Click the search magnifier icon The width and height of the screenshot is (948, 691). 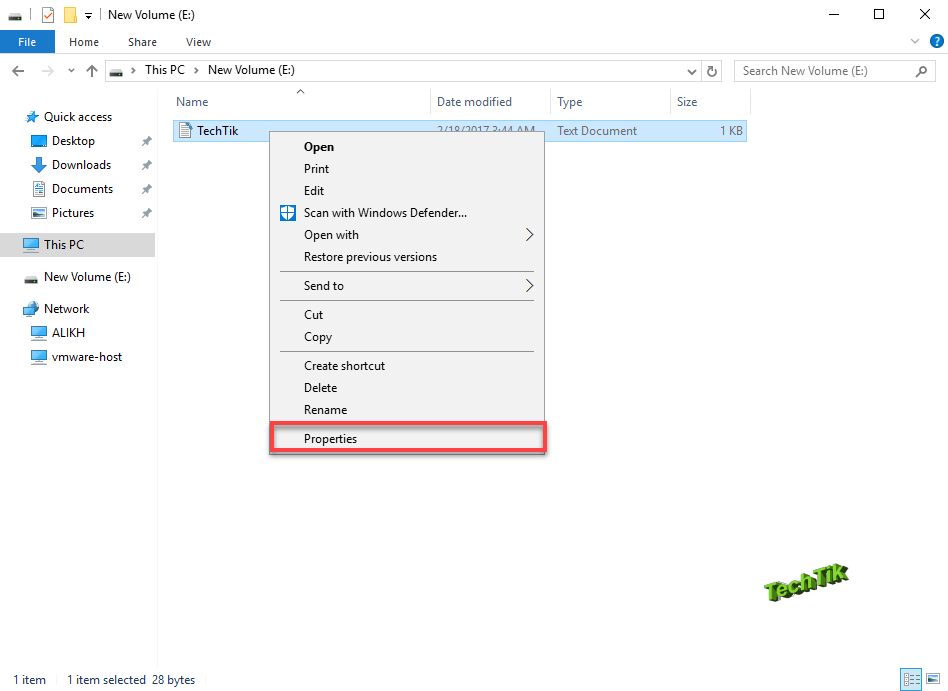(921, 71)
